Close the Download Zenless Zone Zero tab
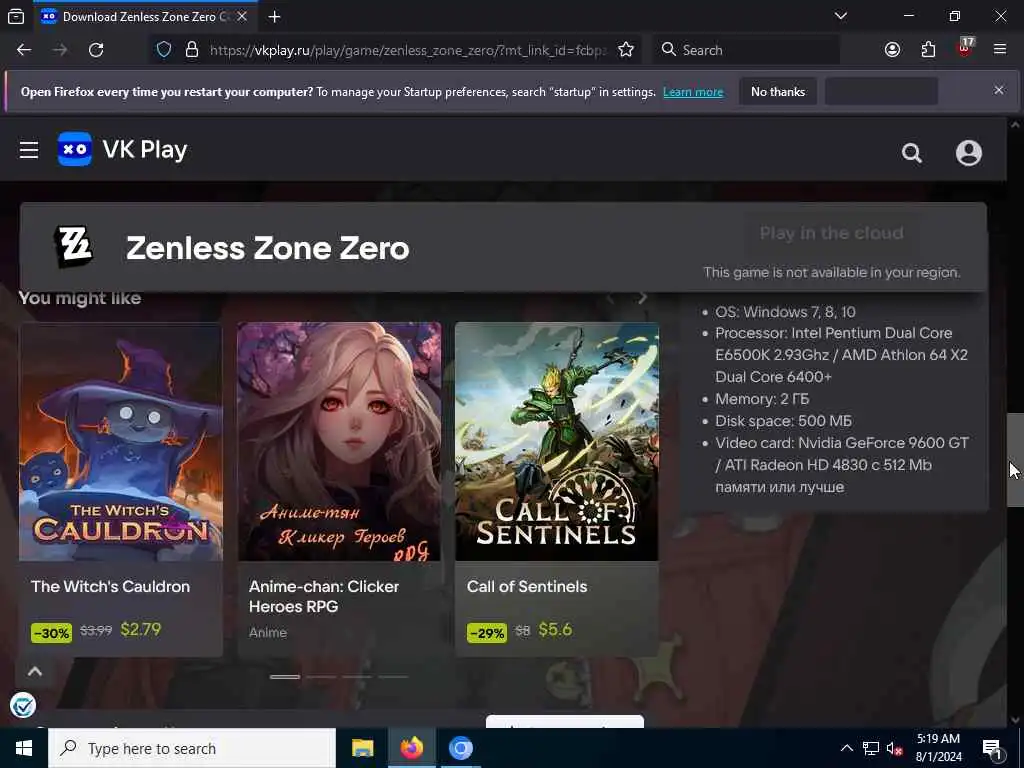The height and width of the screenshot is (768, 1024). (242, 16)
